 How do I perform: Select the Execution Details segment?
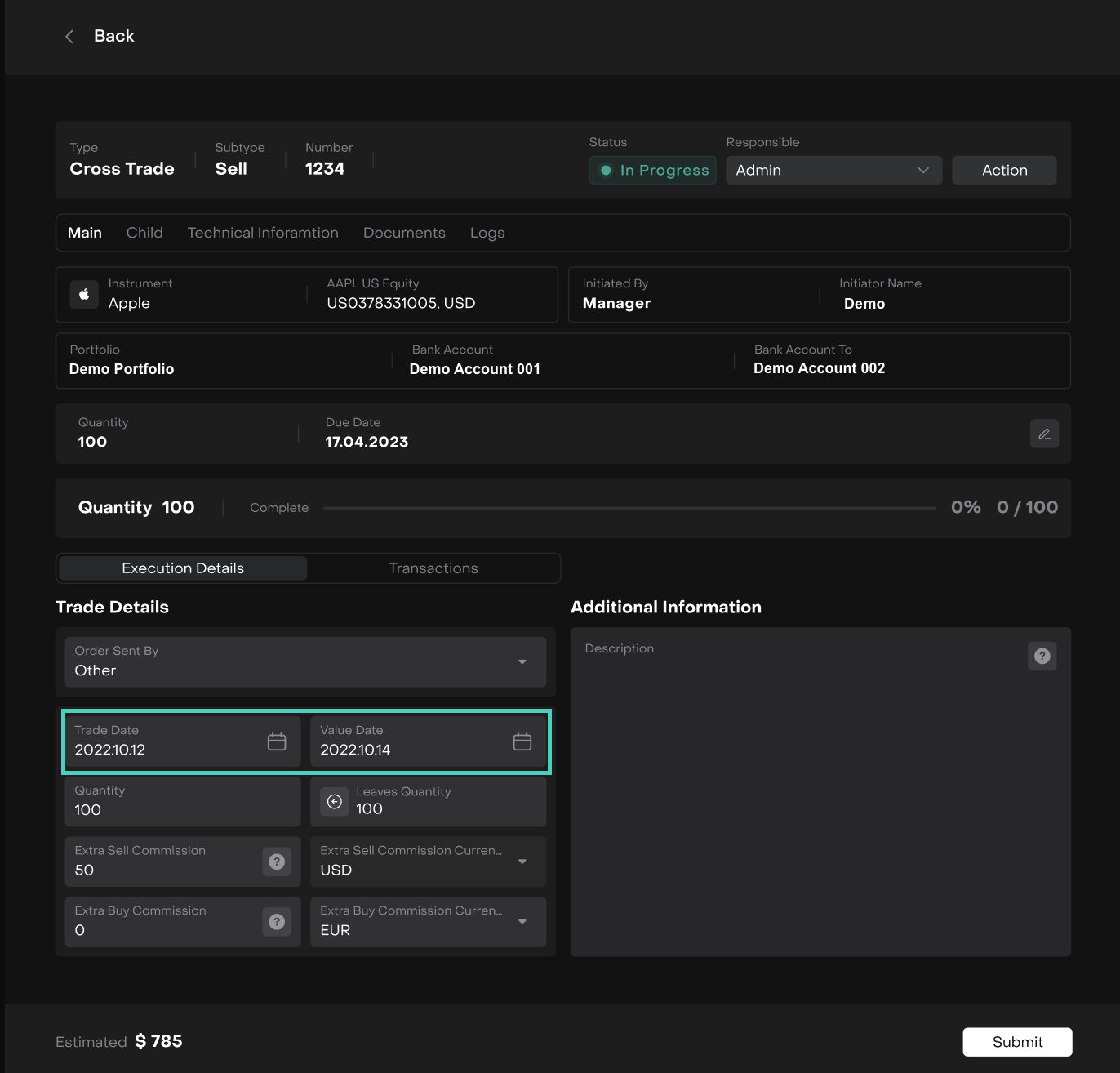pyautogui.click(x=183, y=568)
